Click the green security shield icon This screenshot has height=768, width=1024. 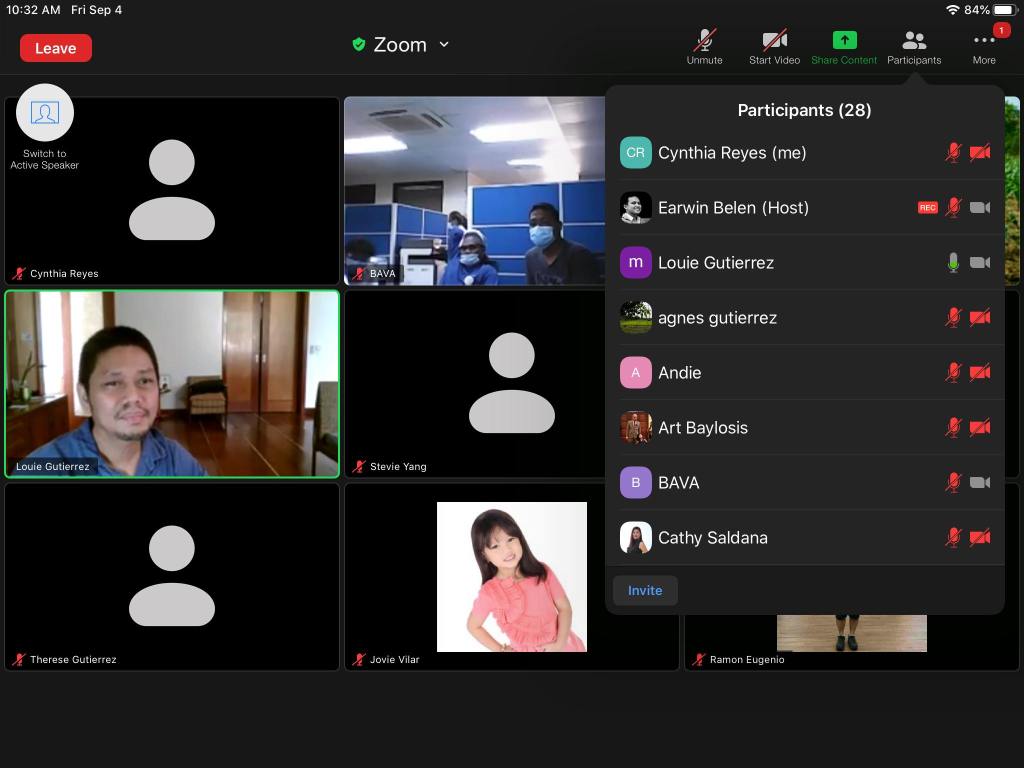click(x=359, y=45)
